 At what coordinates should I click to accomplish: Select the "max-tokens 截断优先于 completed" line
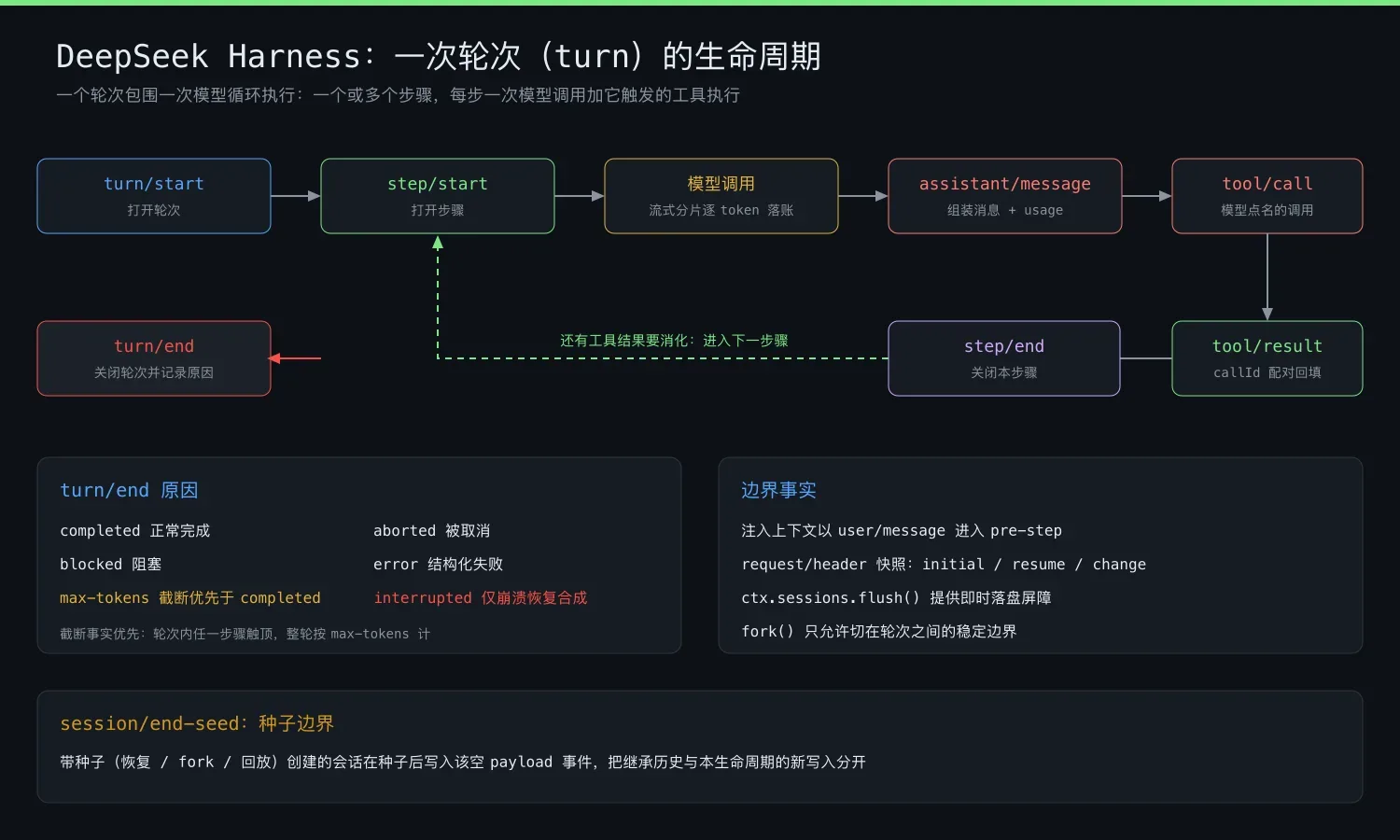(190, 597)
